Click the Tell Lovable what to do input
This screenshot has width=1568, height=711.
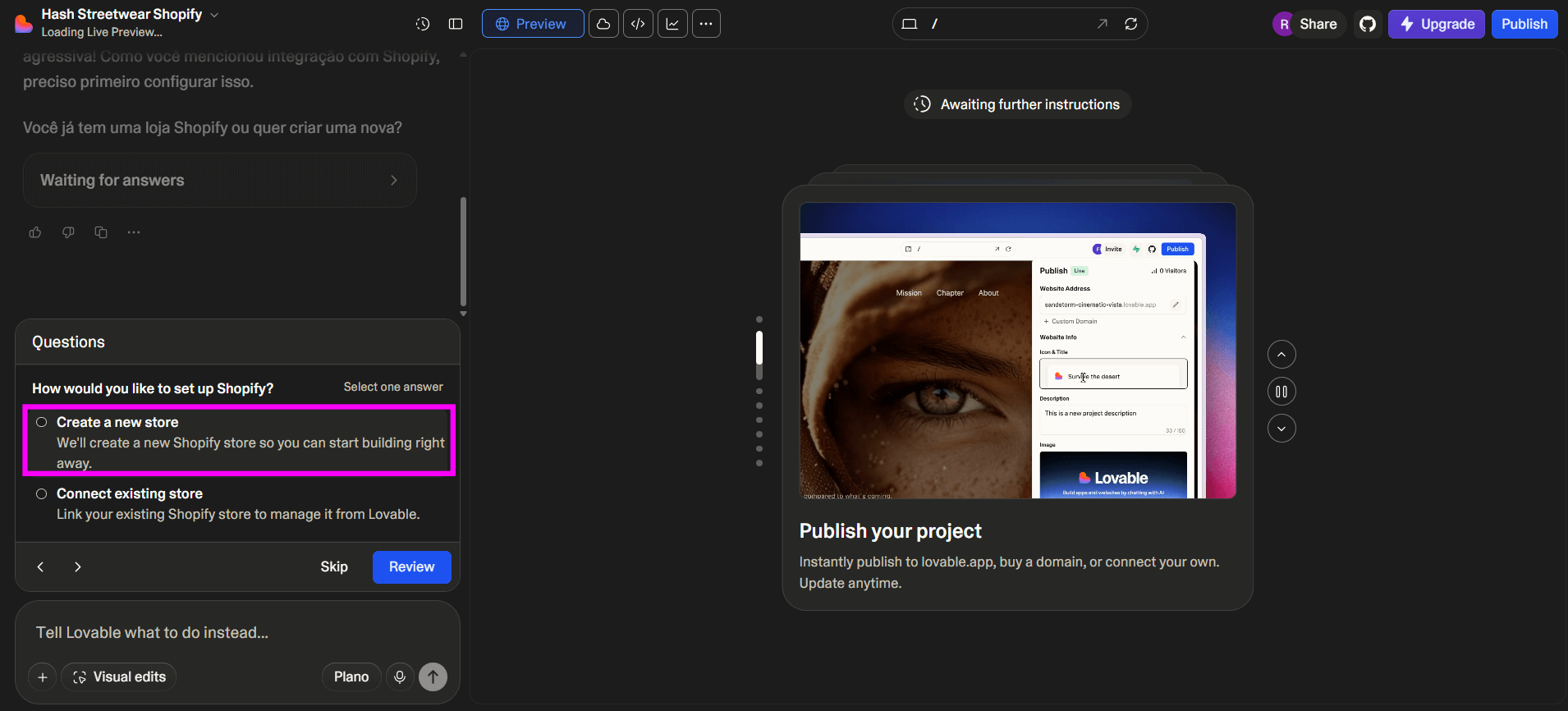coord(237,632)
